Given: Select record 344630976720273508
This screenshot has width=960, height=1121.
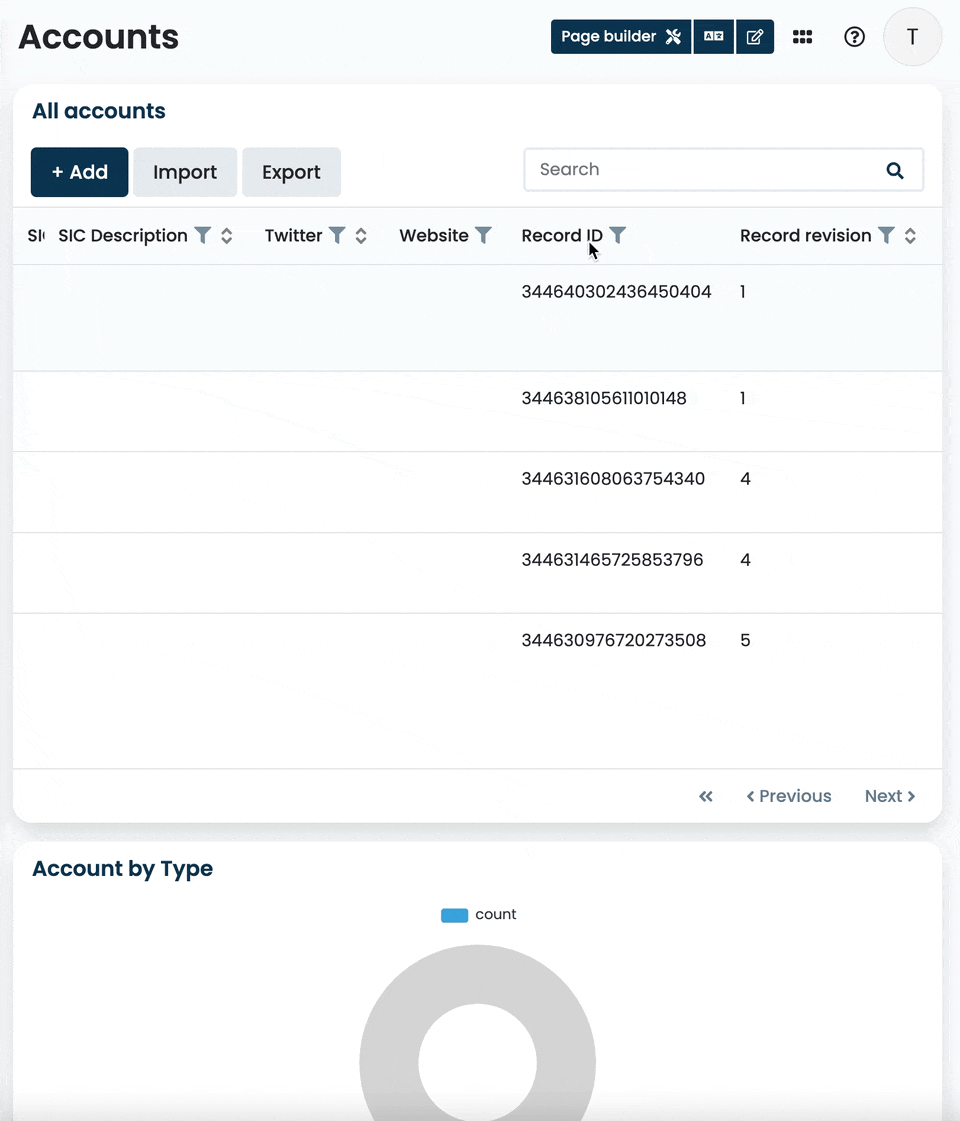Looking at the screenshot, I should click(614, 641).
